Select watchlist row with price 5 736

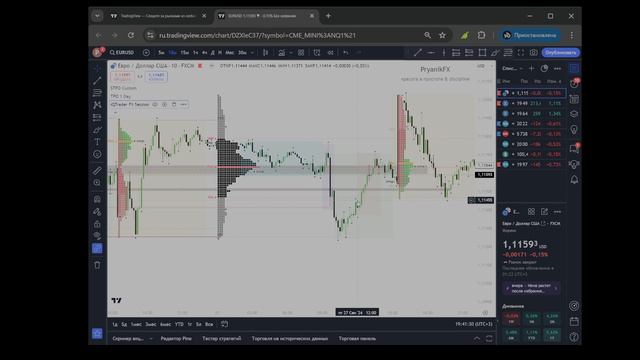tap(531, 134)
